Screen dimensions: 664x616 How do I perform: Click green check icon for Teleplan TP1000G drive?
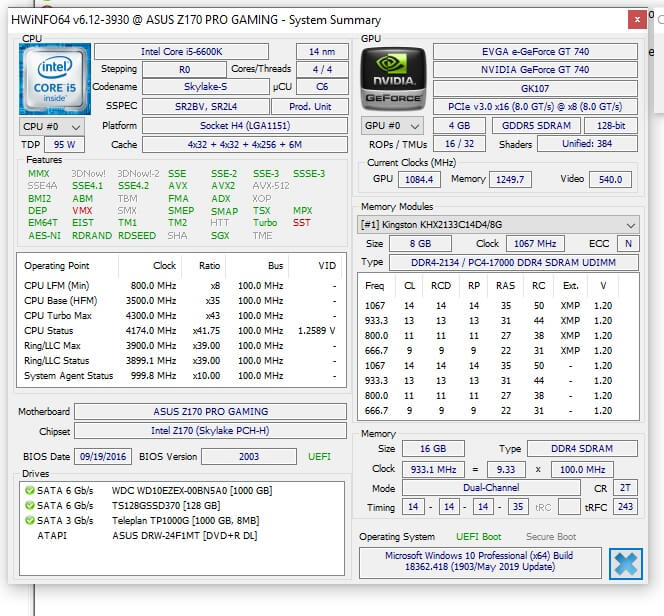click(x=28, y=521)
